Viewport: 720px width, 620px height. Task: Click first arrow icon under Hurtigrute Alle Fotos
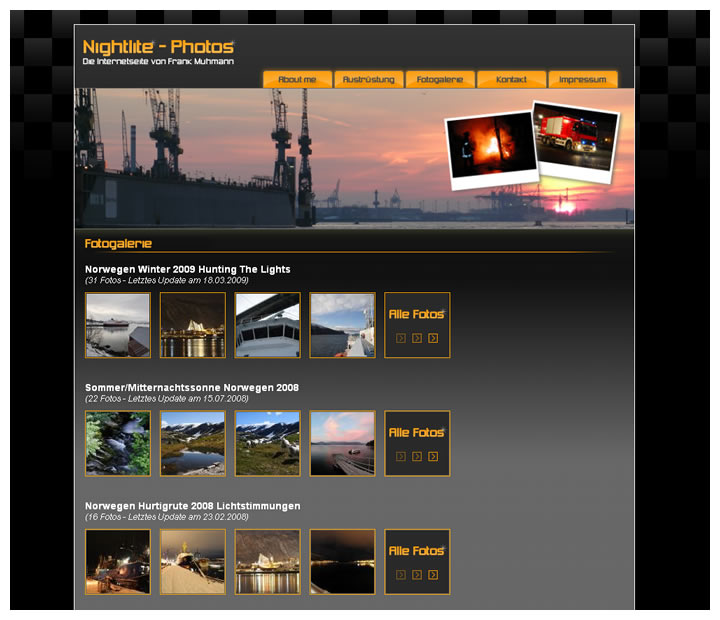tap(401, 575)
